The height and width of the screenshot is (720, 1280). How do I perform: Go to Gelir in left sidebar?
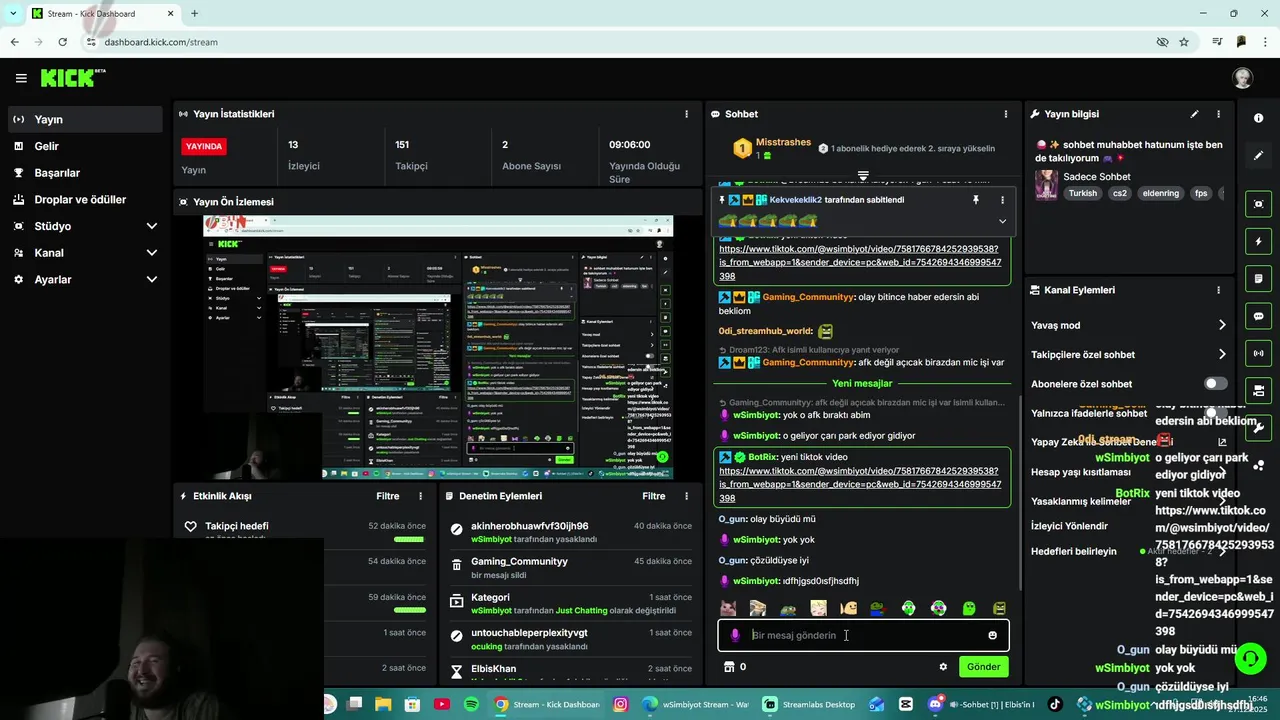(85, 146)
